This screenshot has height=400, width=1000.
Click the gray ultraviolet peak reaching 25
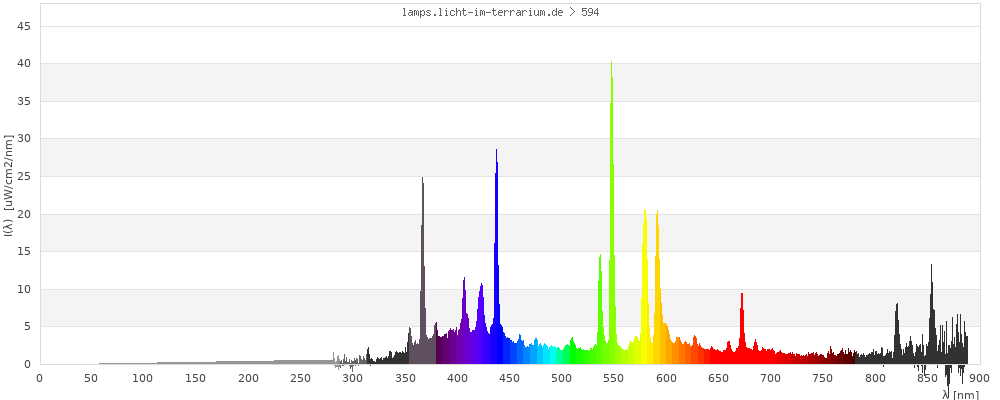point(422,268)
